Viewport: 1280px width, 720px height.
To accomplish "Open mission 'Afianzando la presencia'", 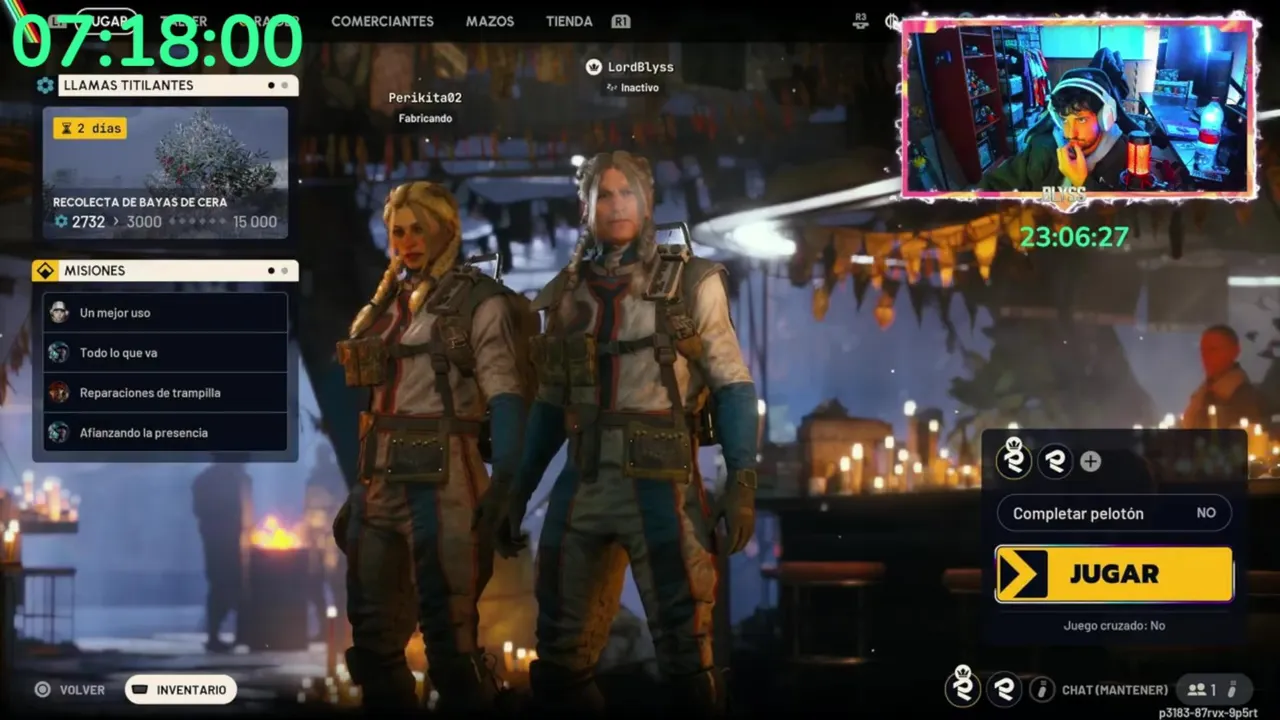I will (165, 432).
